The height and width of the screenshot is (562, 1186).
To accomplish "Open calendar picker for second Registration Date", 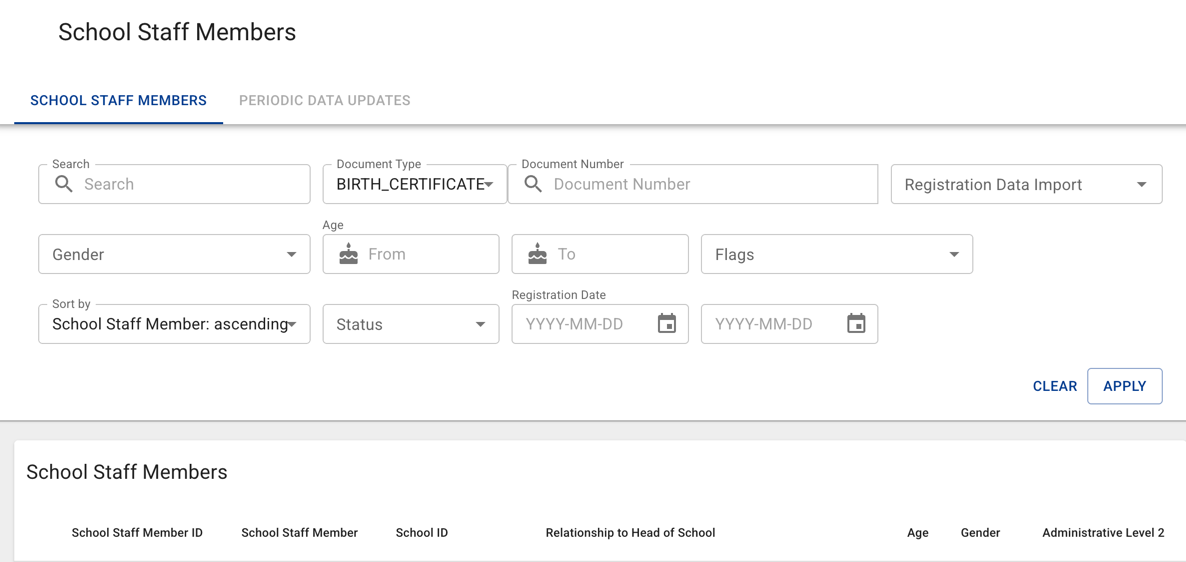I will [x=856, y=324].
